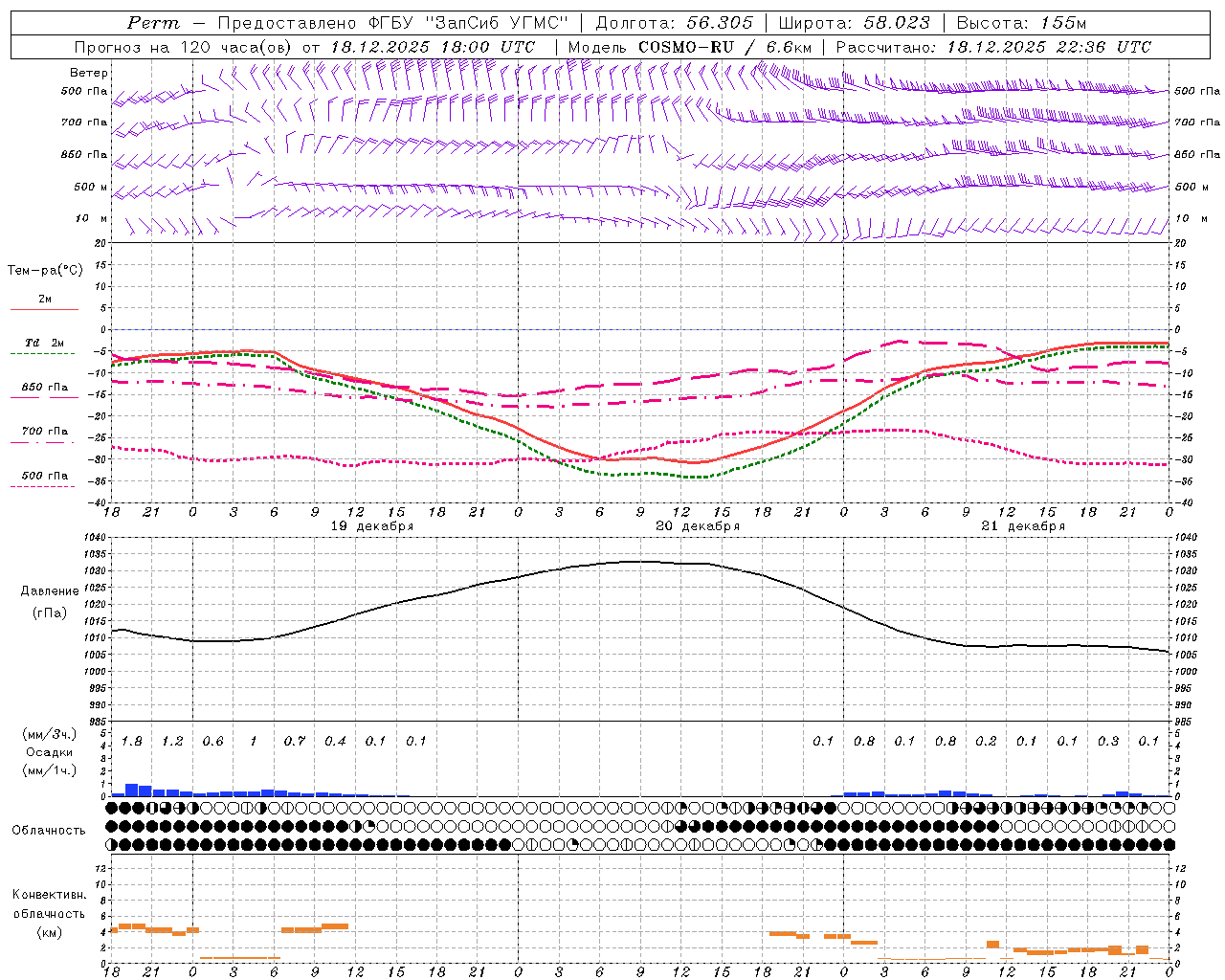
Task: Click the "Модель COSMO-RU / 6.6км" text
Action: (690, 47)
